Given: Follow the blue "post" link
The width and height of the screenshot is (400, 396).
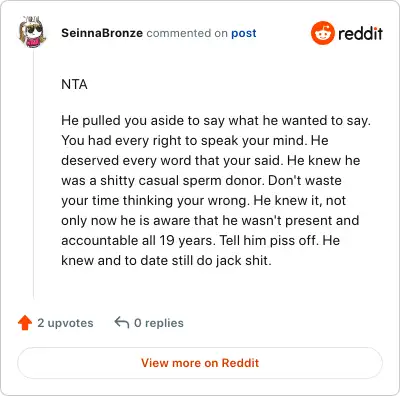Looking at the screenshot, I should pyautogui.click(x=244, y=33).
